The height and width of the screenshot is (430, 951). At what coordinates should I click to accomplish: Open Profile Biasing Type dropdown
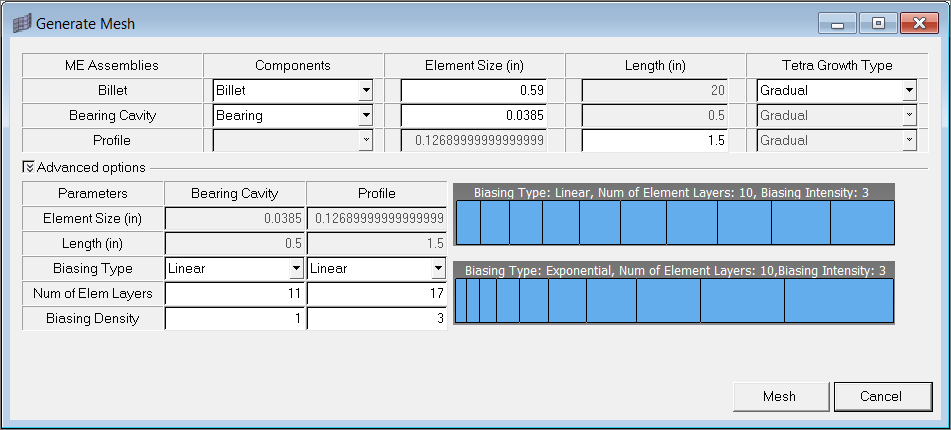coord(437,268)
